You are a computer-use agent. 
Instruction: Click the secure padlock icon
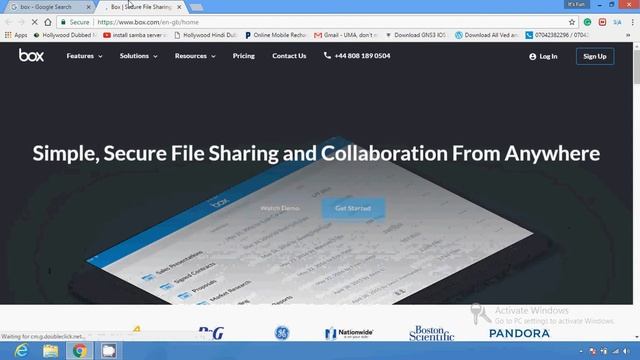(63, 22)
